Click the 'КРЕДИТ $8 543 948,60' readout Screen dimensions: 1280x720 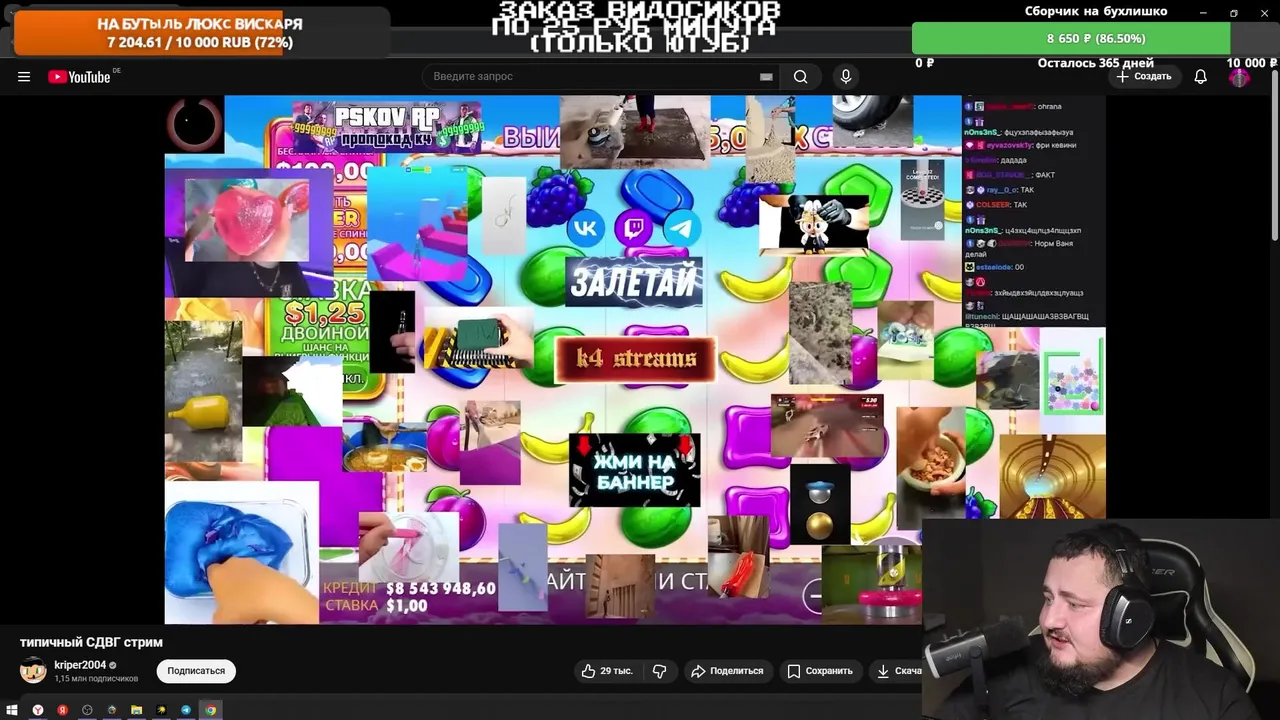click(x=409, y=589)
